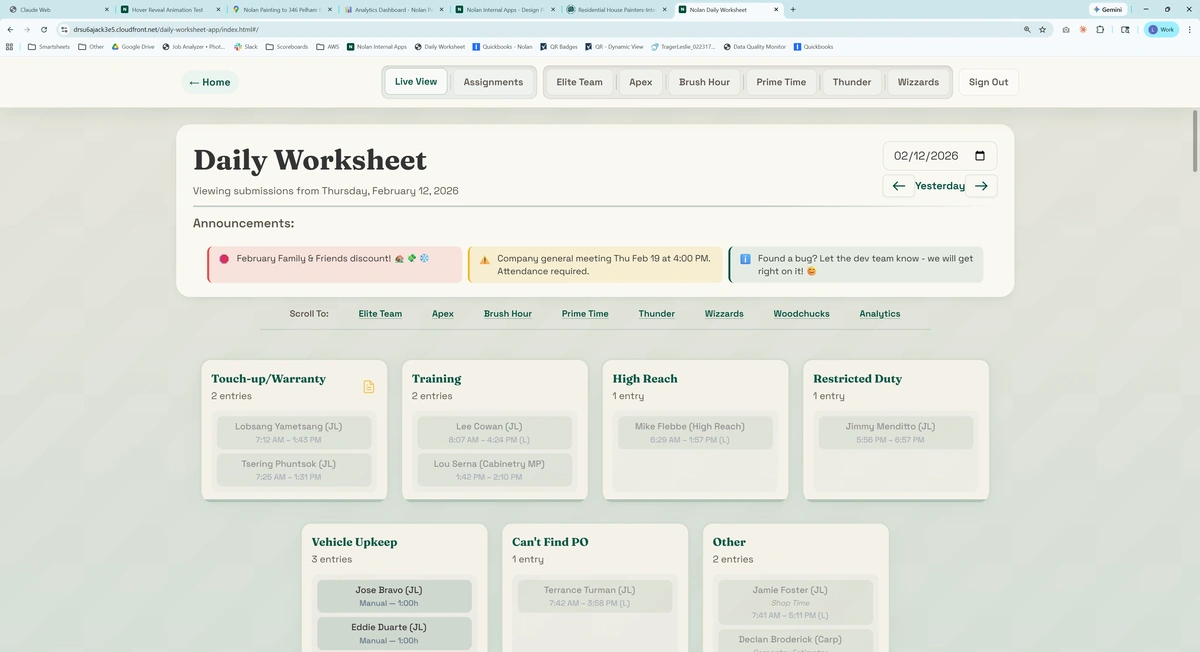The height and width of the screenshot is (652, 1200).
Task: Select the Assignments tab
Action: tap(493, 82)
